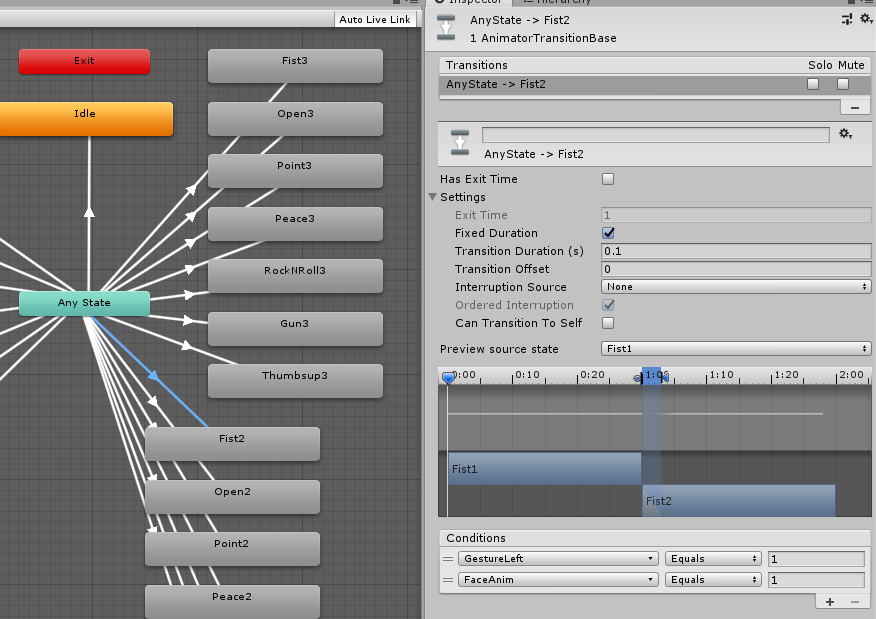Click the transition name field gear icon

(845, 134)
